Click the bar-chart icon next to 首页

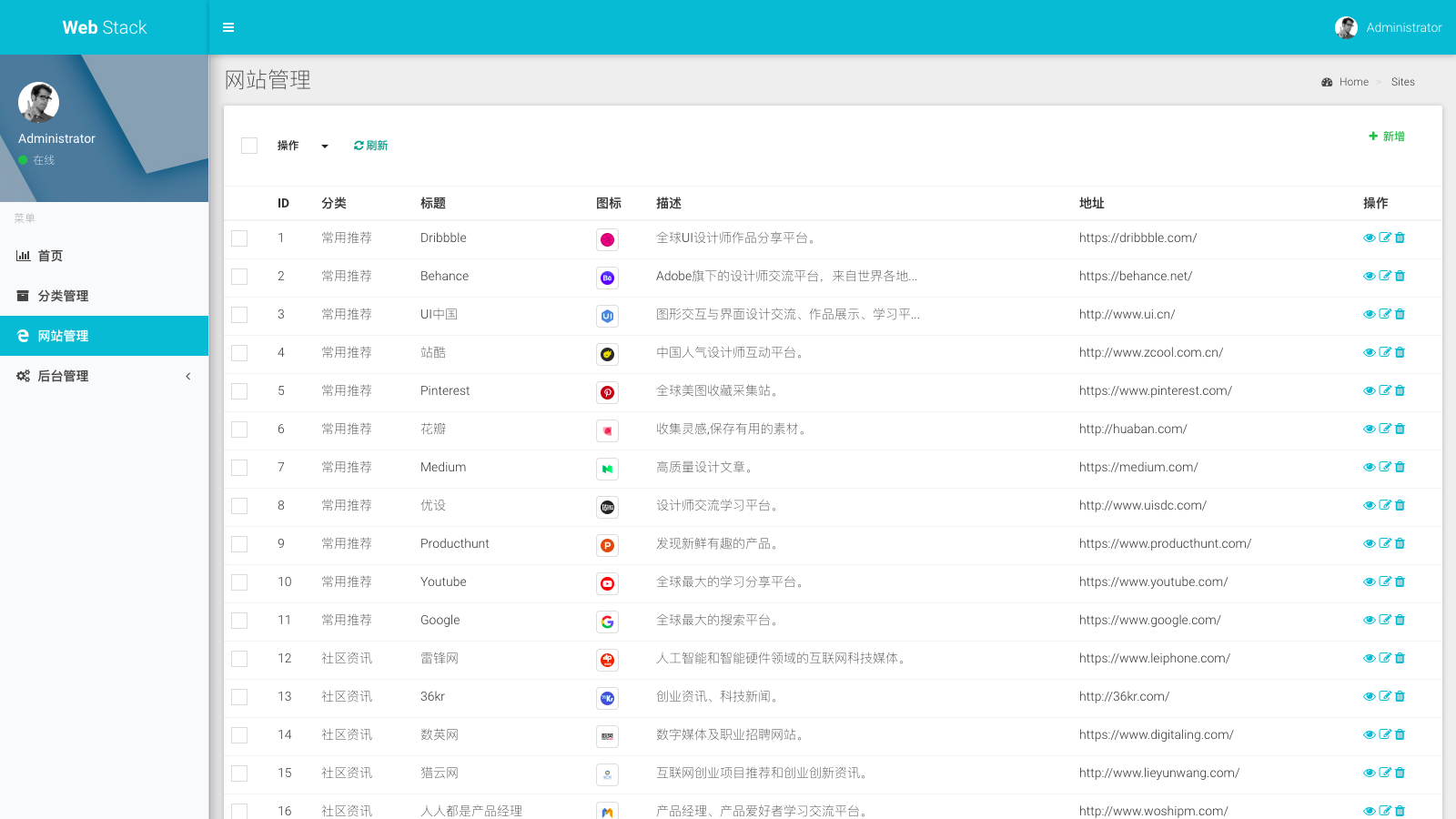coord(23,256)
